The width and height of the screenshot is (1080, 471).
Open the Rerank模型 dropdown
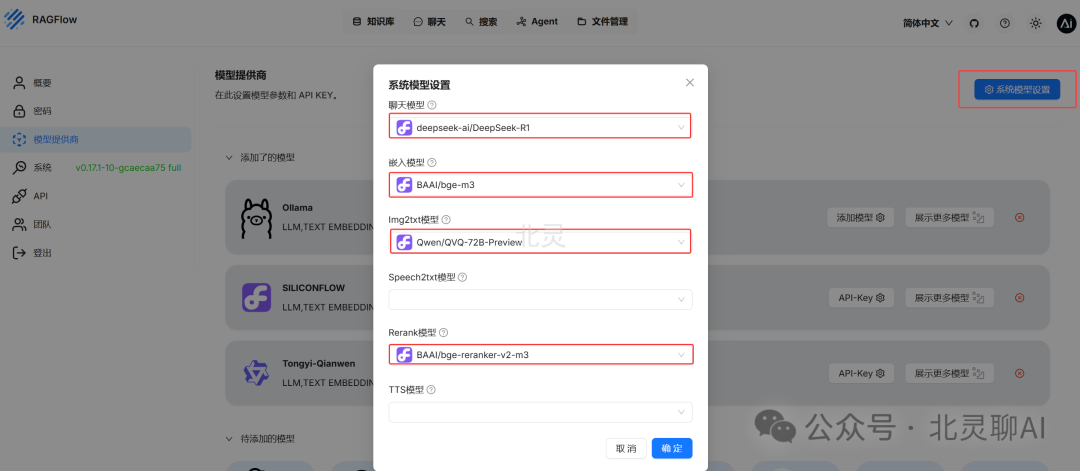point(541,355)
